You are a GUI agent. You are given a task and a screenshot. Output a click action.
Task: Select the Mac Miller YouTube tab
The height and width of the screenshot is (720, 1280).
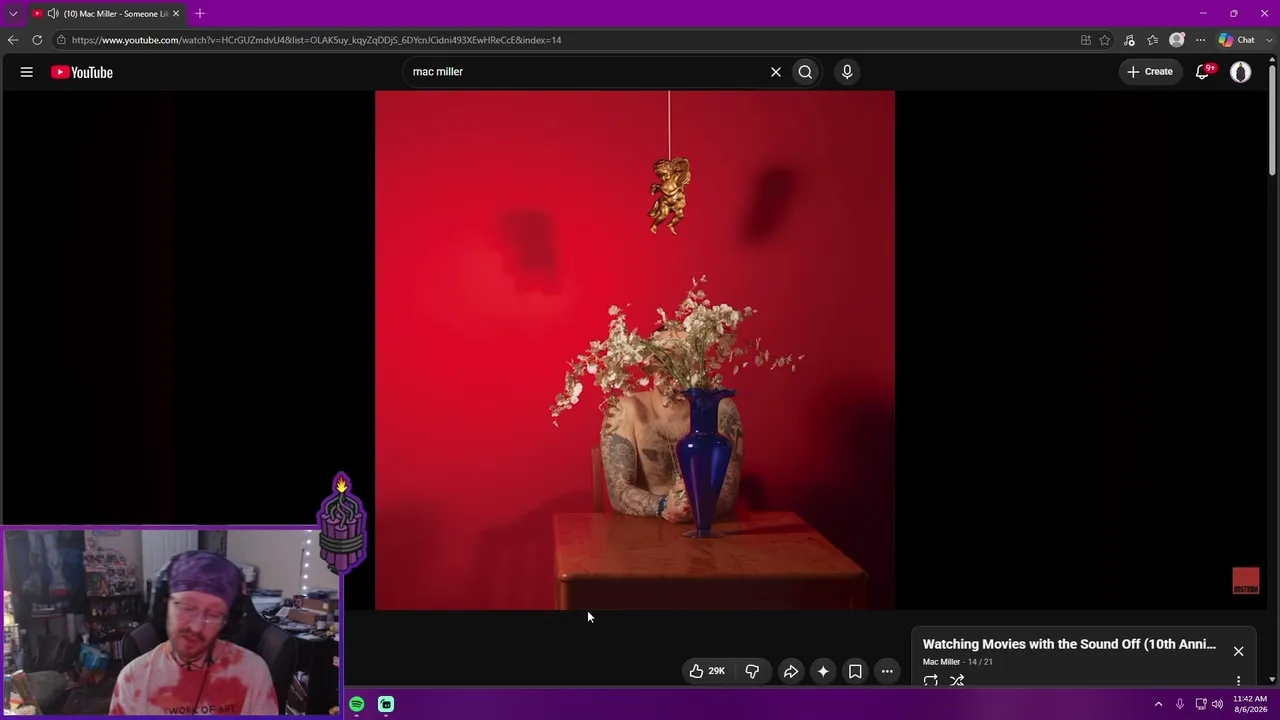coord(106,14)
